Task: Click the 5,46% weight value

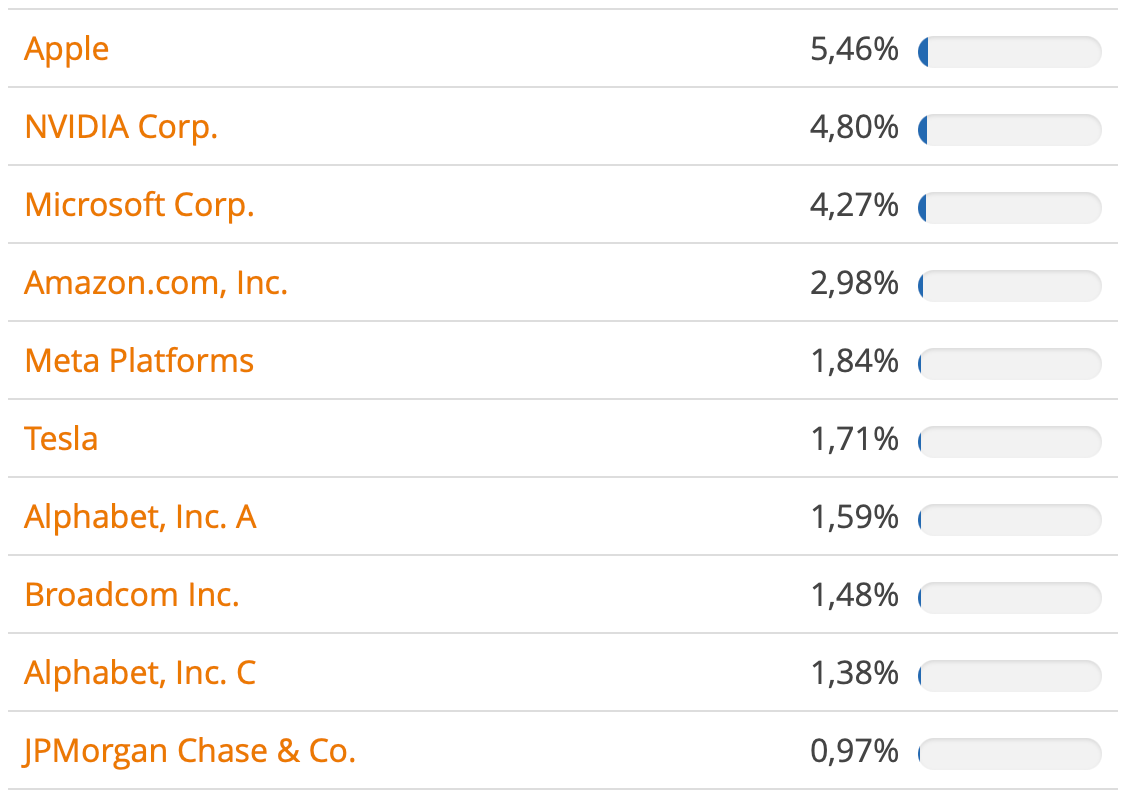Action: click(x=854, y=49)
